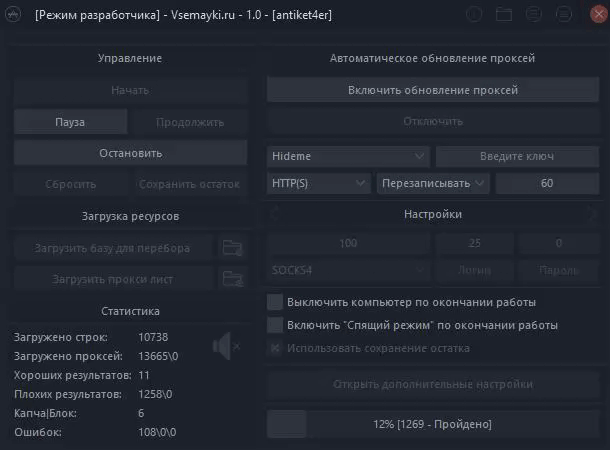Enable Выключить компьютер по окончании работы checkbox
610x450 pixels.
coord(275,302)
